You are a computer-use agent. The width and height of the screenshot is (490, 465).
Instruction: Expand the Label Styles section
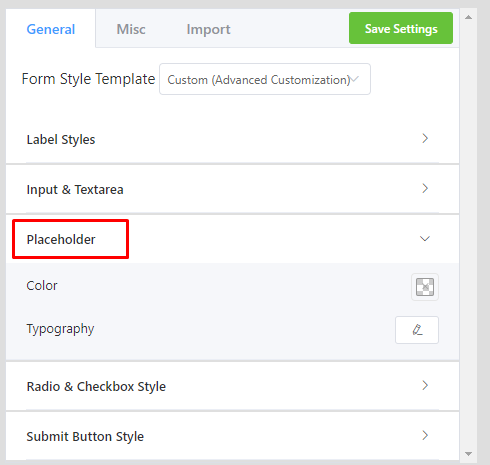232,139
